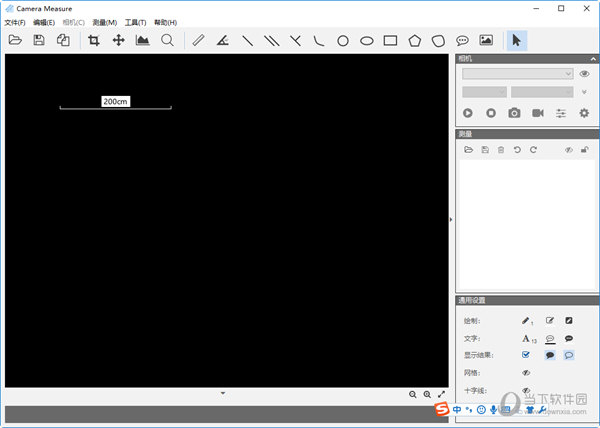600x428 pixels.
Task: Pick drawing fill color in 绘制 row
Action: coord(569,320)
